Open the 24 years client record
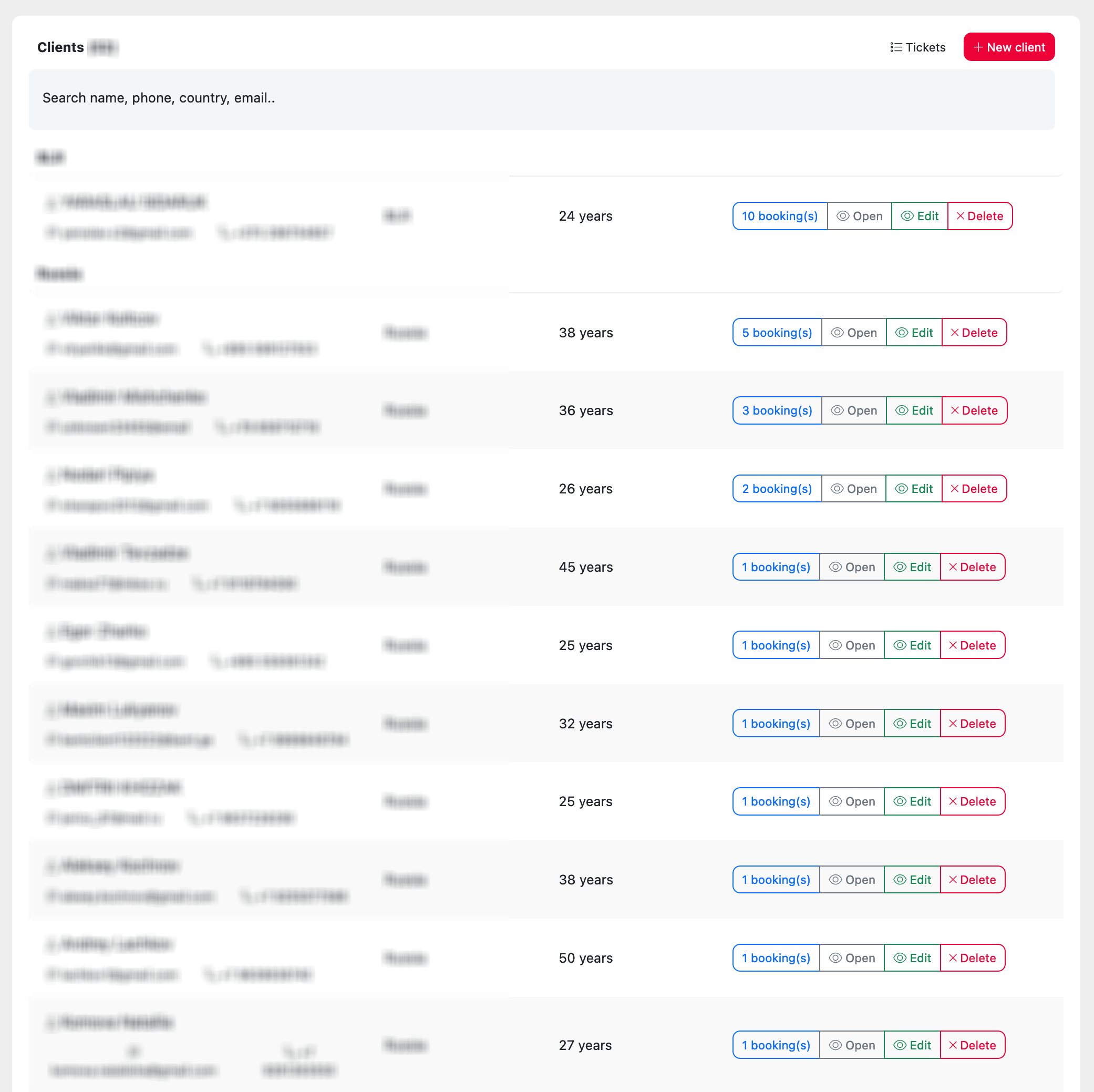The width and height of the screenshot is (1094, 1092). [x=859, y=216]
